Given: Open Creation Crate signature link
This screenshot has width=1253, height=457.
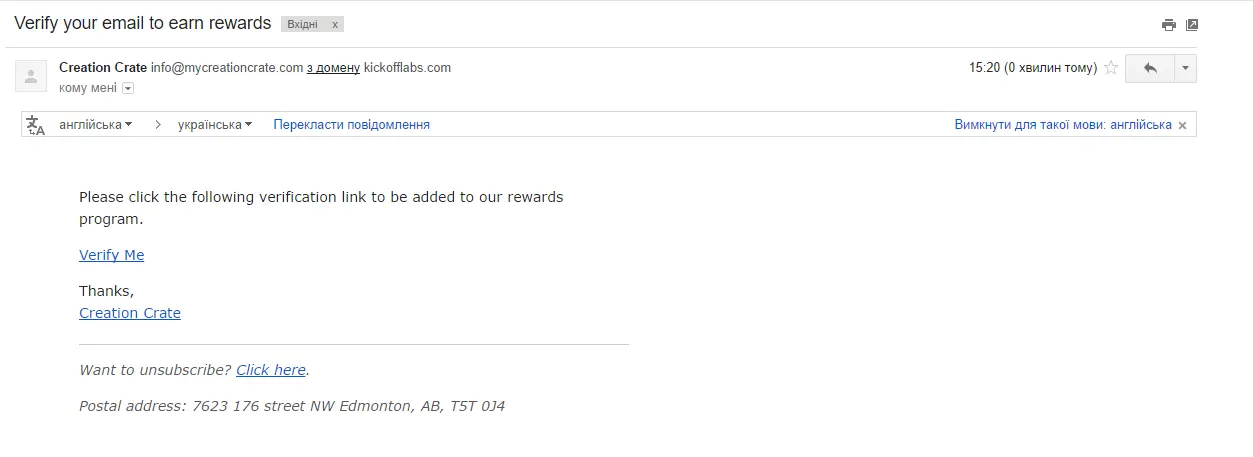Looking at the screenshot, I should (130, 313).
